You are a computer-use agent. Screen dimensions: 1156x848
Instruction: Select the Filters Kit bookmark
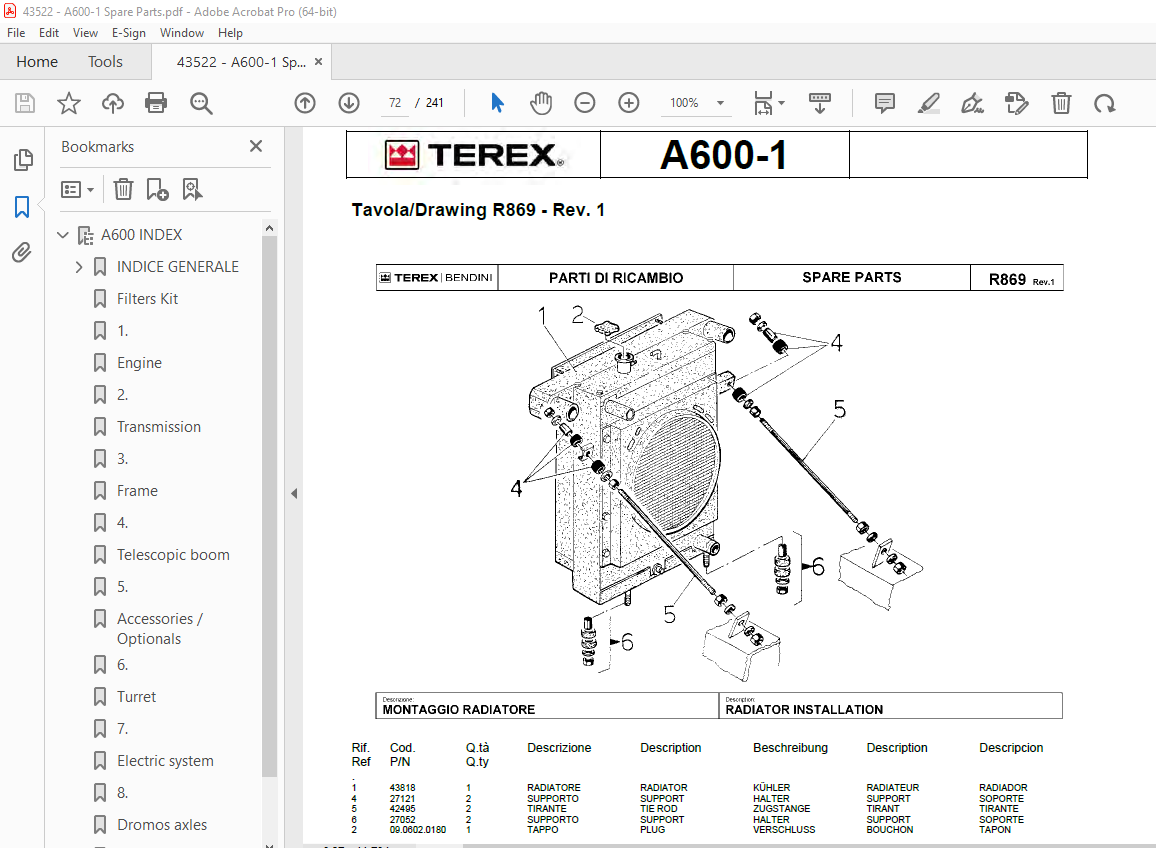click(147, 299)
